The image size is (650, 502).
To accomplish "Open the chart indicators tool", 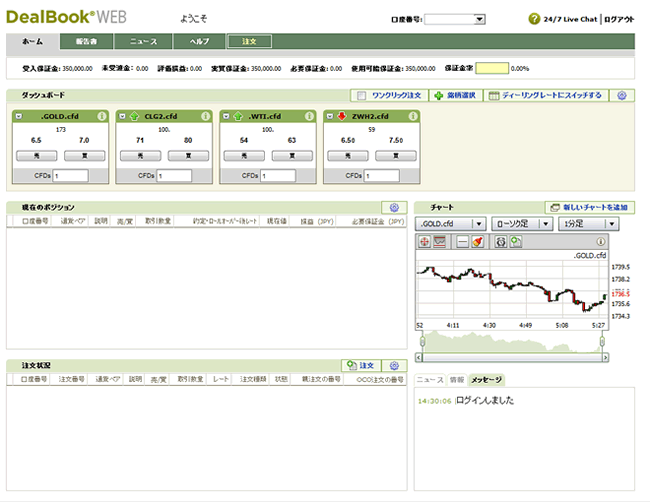I will 439,242.
